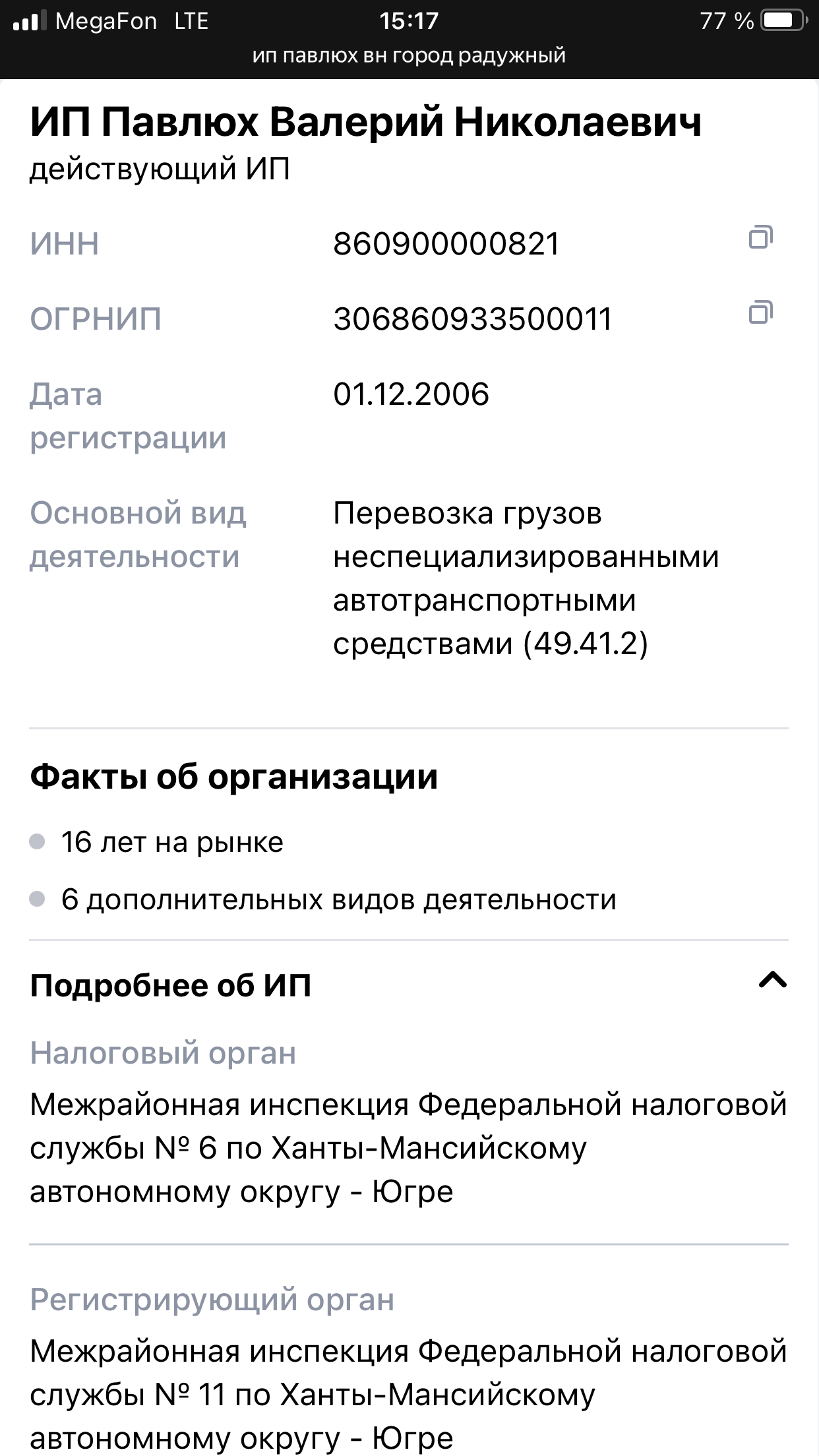Copy the ИНН number icon
Viewport: 819px width, 1456px height.
coord(760,237)
